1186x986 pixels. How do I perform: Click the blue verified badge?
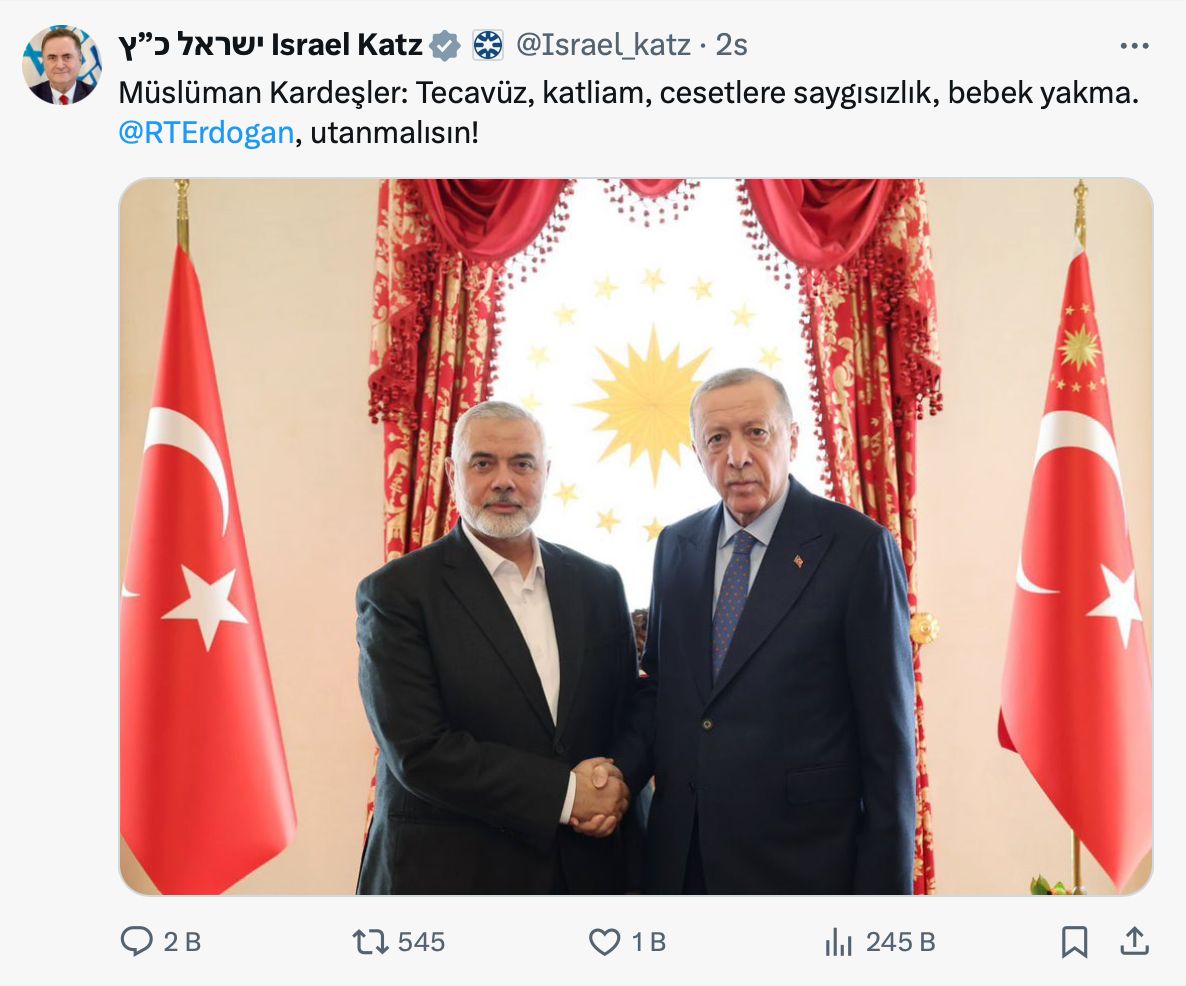(445, 45)
